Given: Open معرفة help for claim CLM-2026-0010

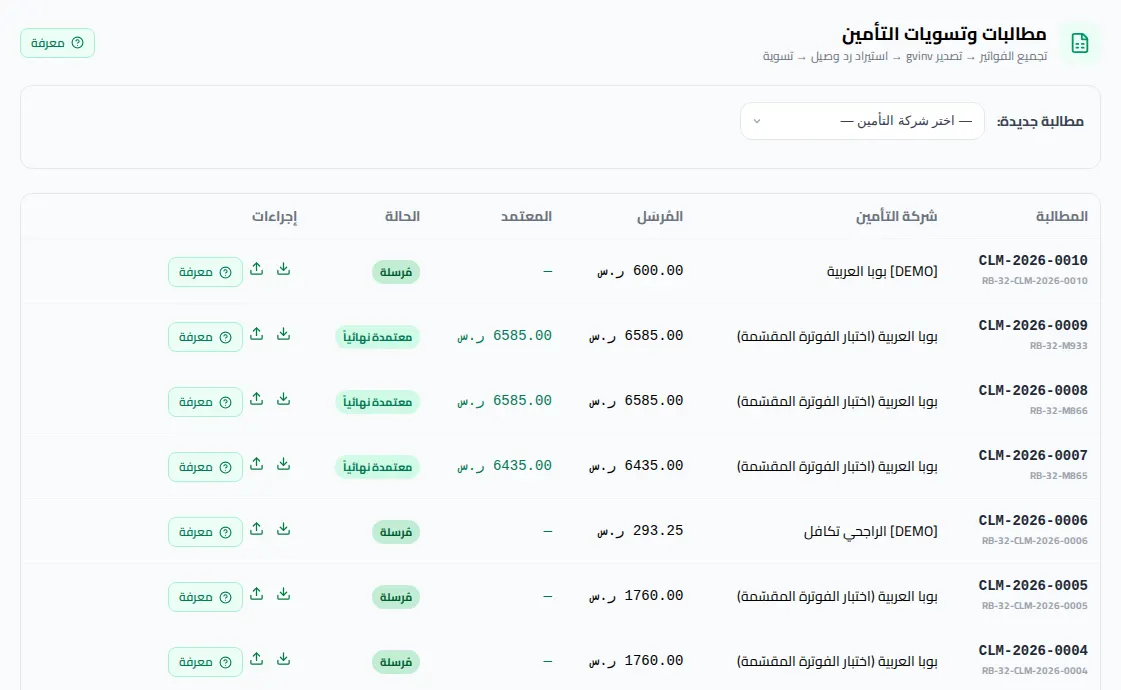Looking at the screenshot, I should 205,272.
